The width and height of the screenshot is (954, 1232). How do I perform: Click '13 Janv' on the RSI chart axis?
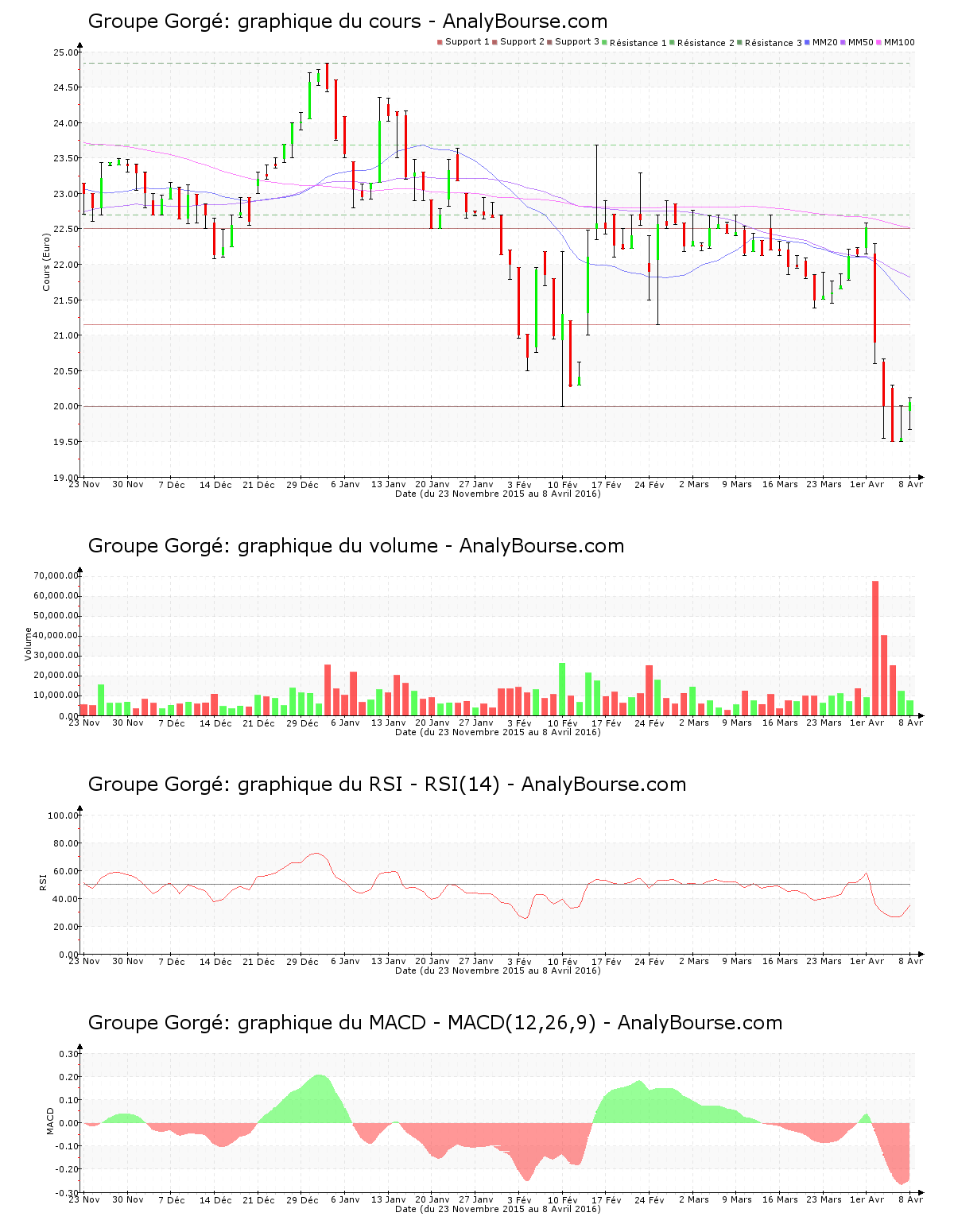click(389, 962)
